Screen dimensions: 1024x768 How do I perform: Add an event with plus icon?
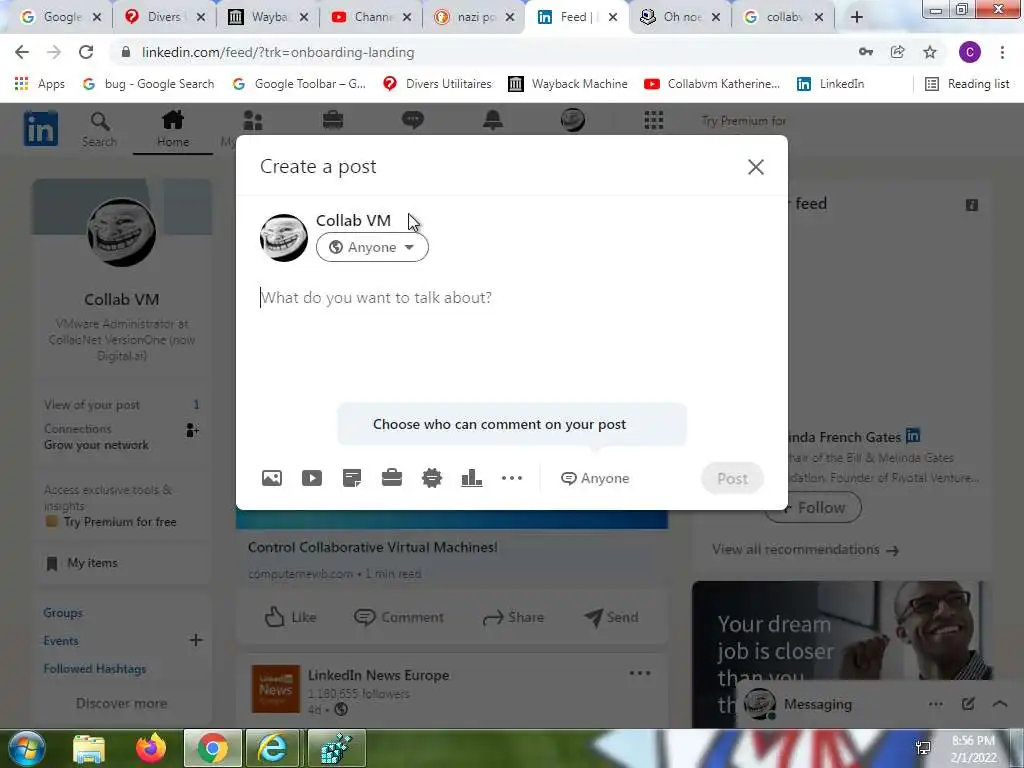click(x=196, y=640)
